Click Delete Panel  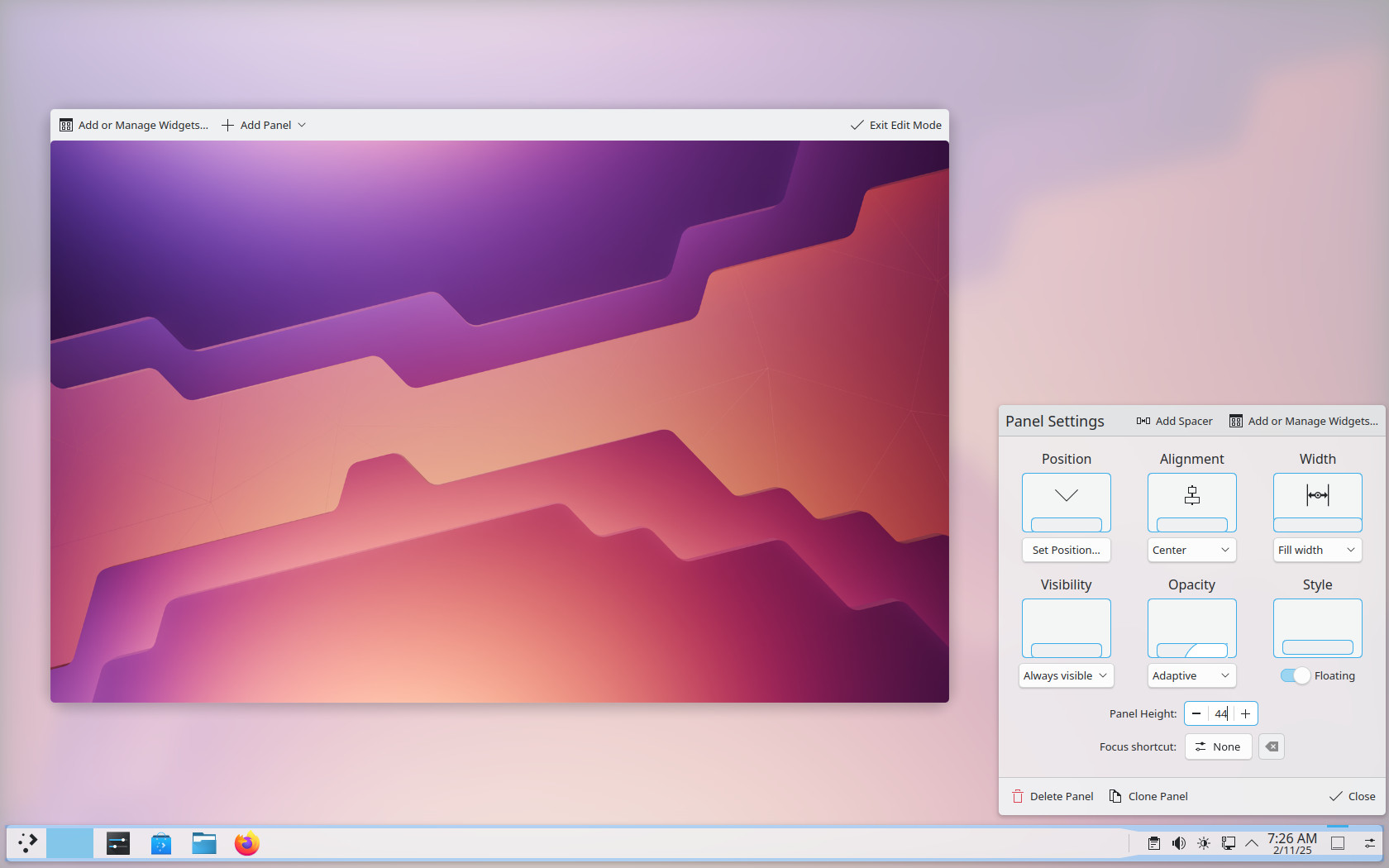[x=1052, y=796]
